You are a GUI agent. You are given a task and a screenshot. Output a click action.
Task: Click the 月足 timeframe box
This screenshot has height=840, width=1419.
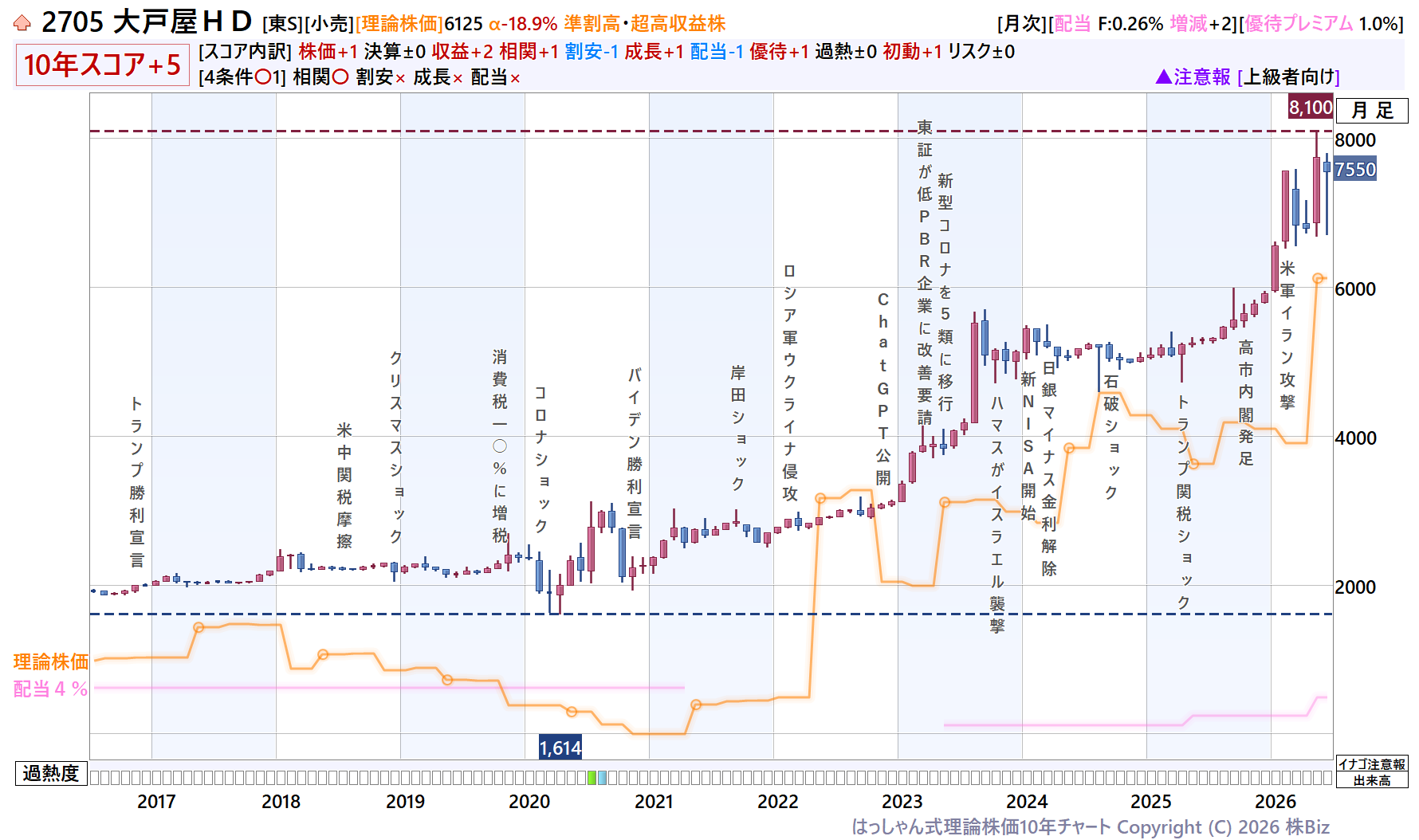[1372, 110]
